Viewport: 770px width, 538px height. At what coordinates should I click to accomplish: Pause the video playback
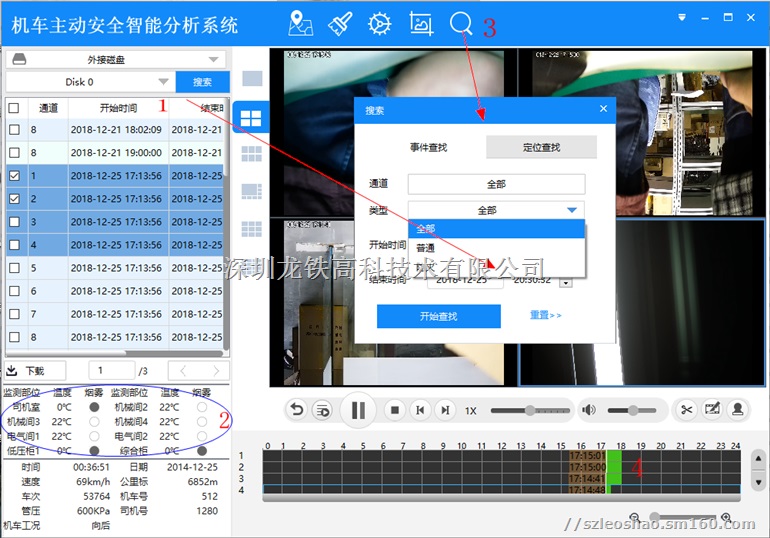358,410
